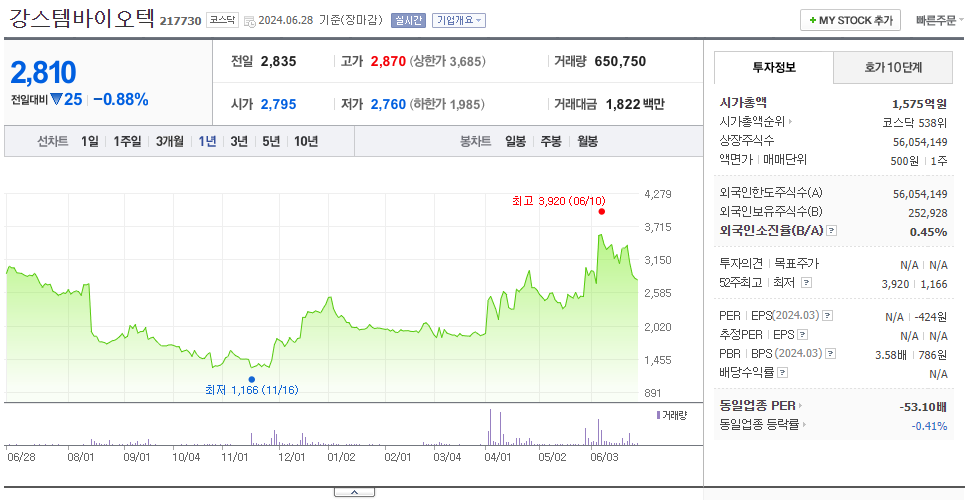
Task: Click the purple 거래량 legend marker
Action: pos(658,415)
